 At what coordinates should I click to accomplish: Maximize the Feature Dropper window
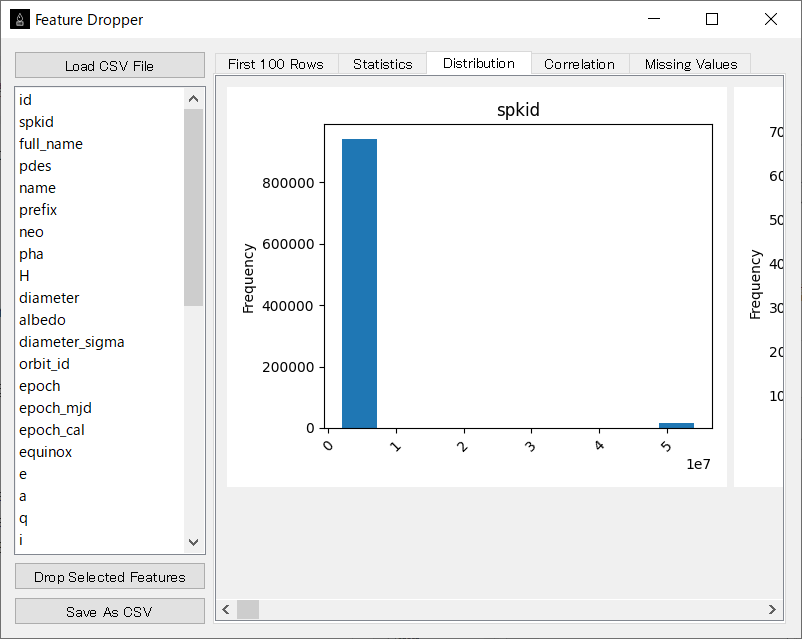click(712, 19)
